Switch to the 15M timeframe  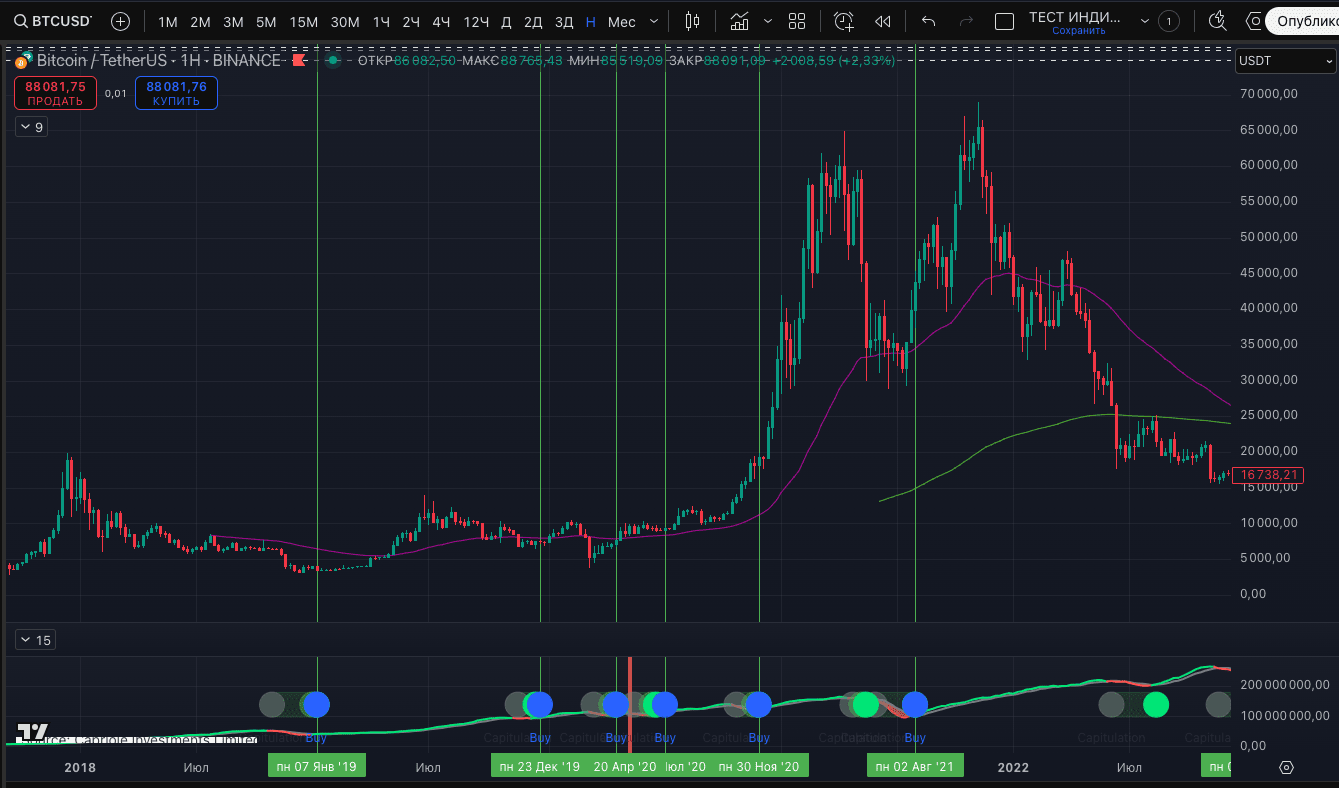coord(305,20)
